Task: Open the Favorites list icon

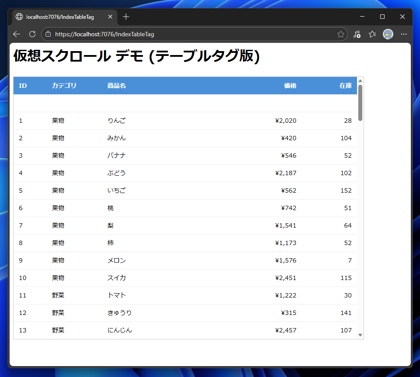Action: 372,34
